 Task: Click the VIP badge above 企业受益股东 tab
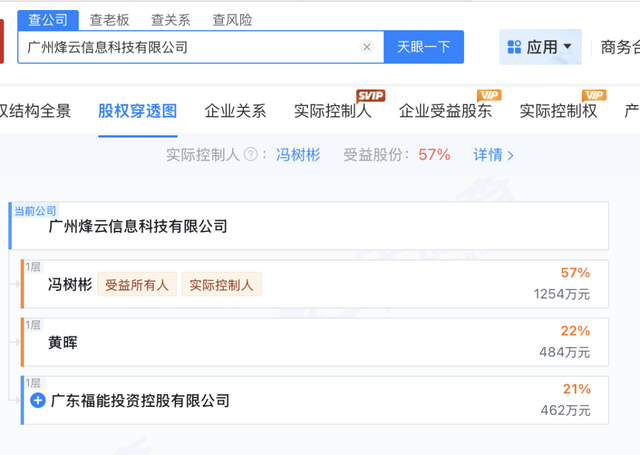[x=488, y=95]
